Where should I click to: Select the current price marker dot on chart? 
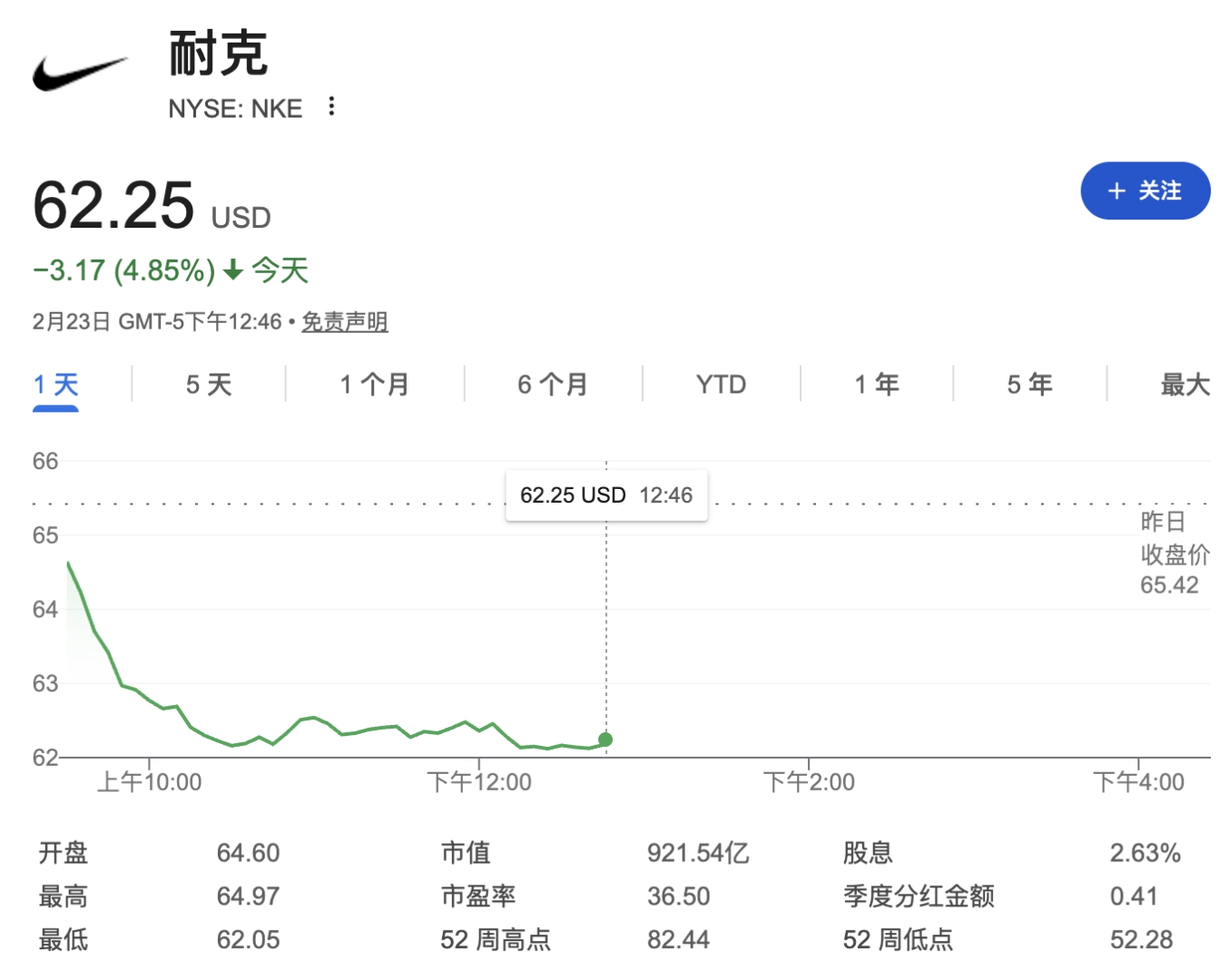605,740
